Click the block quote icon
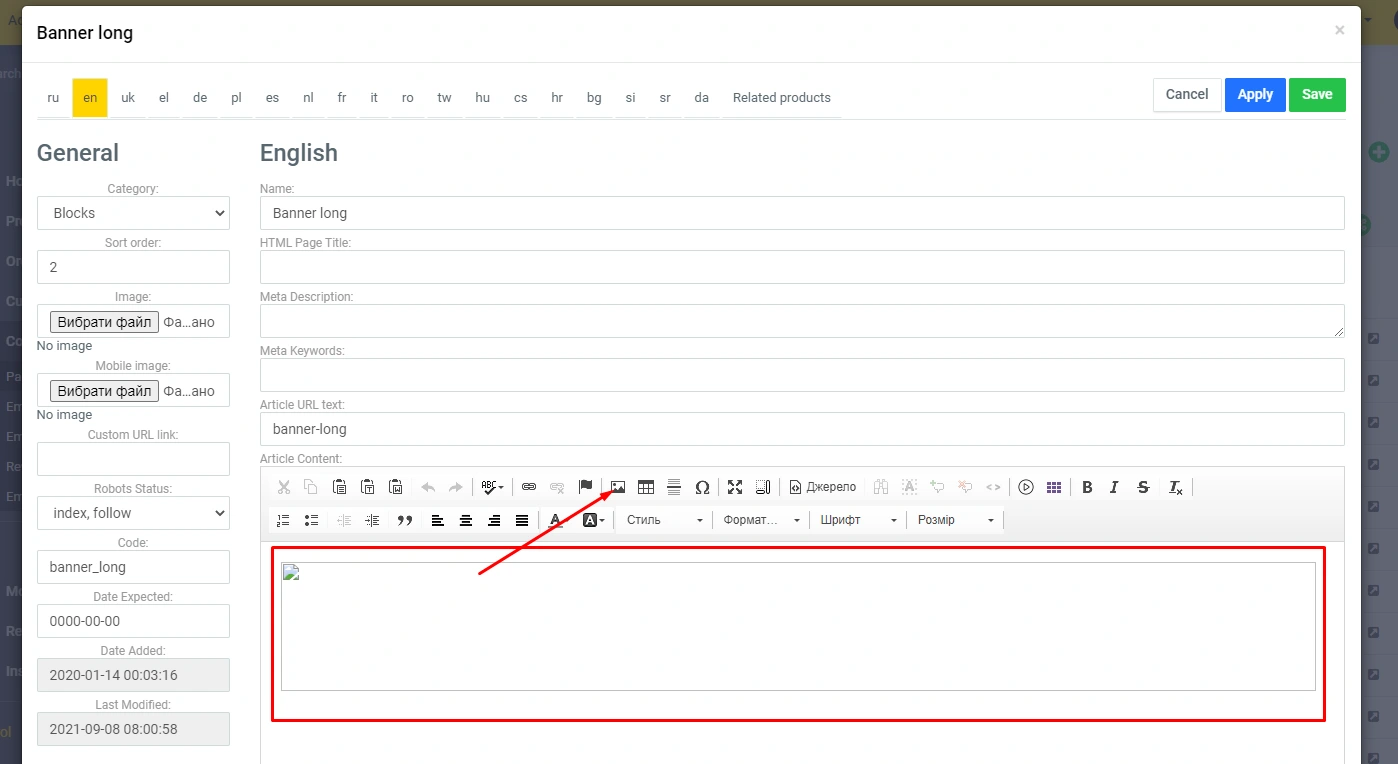The width and height of the screenshot is (1398, 764). 405,520
